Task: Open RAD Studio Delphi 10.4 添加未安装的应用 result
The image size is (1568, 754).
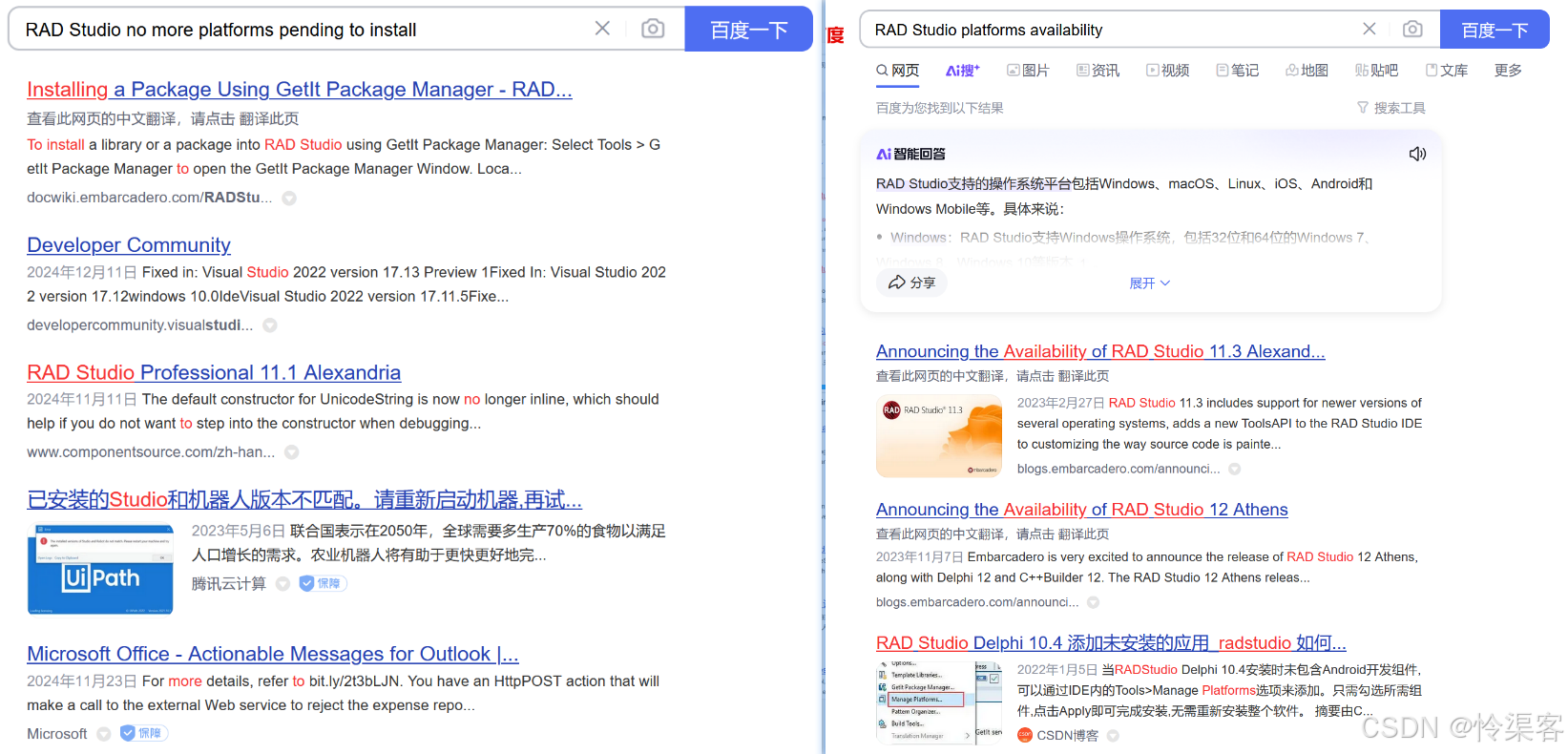Action: (1112, 642)
